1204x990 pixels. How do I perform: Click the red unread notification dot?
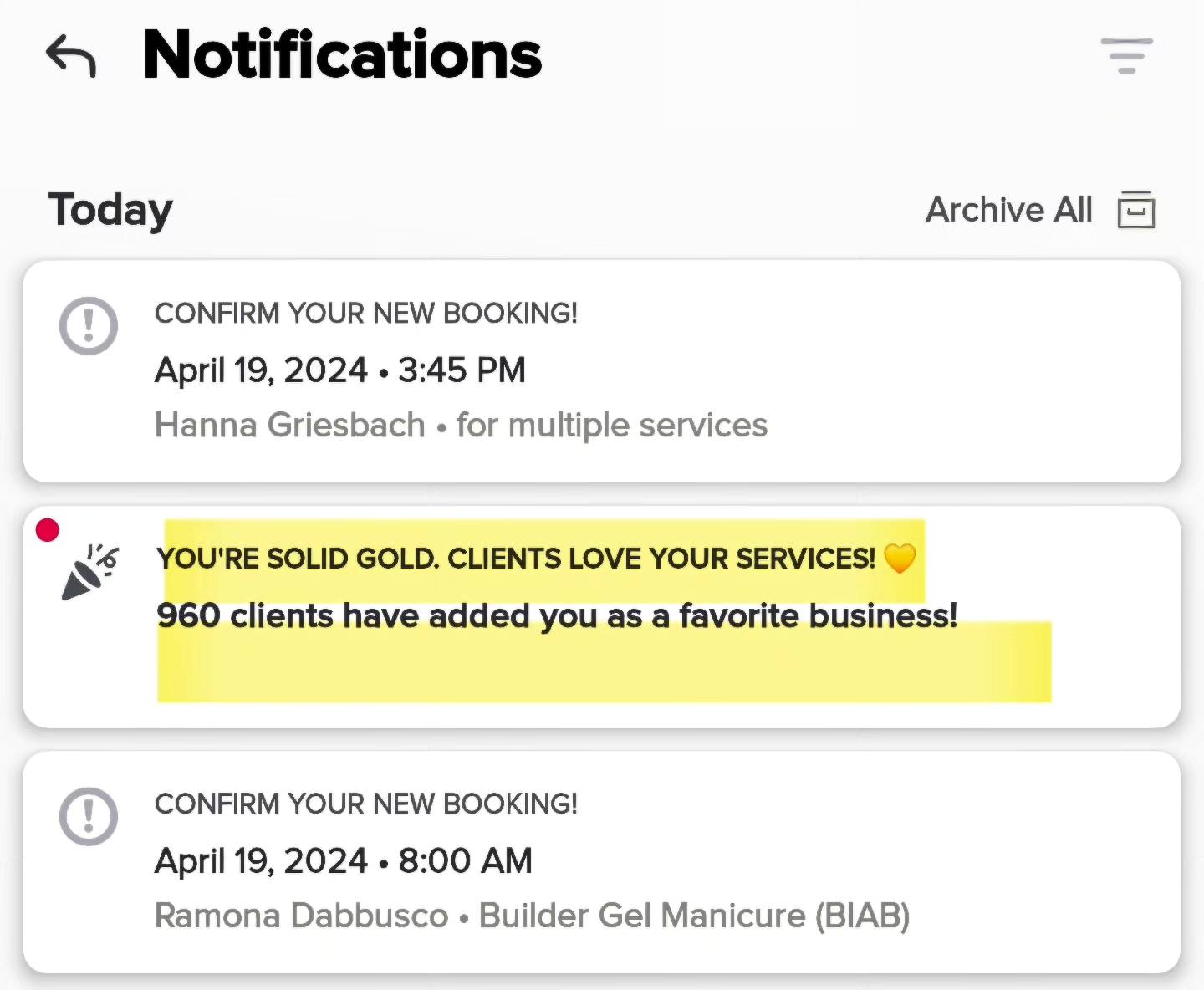[x=48, y=529]
